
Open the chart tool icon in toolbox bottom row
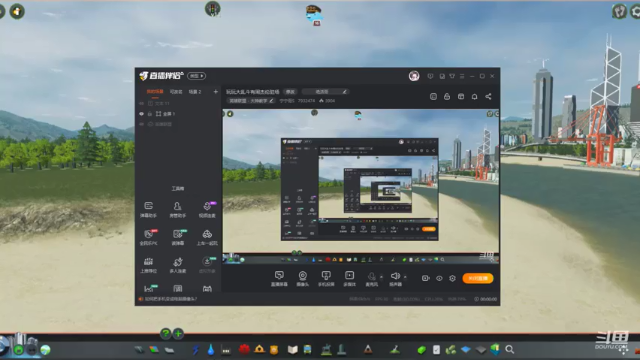click(x=149, y=289)
